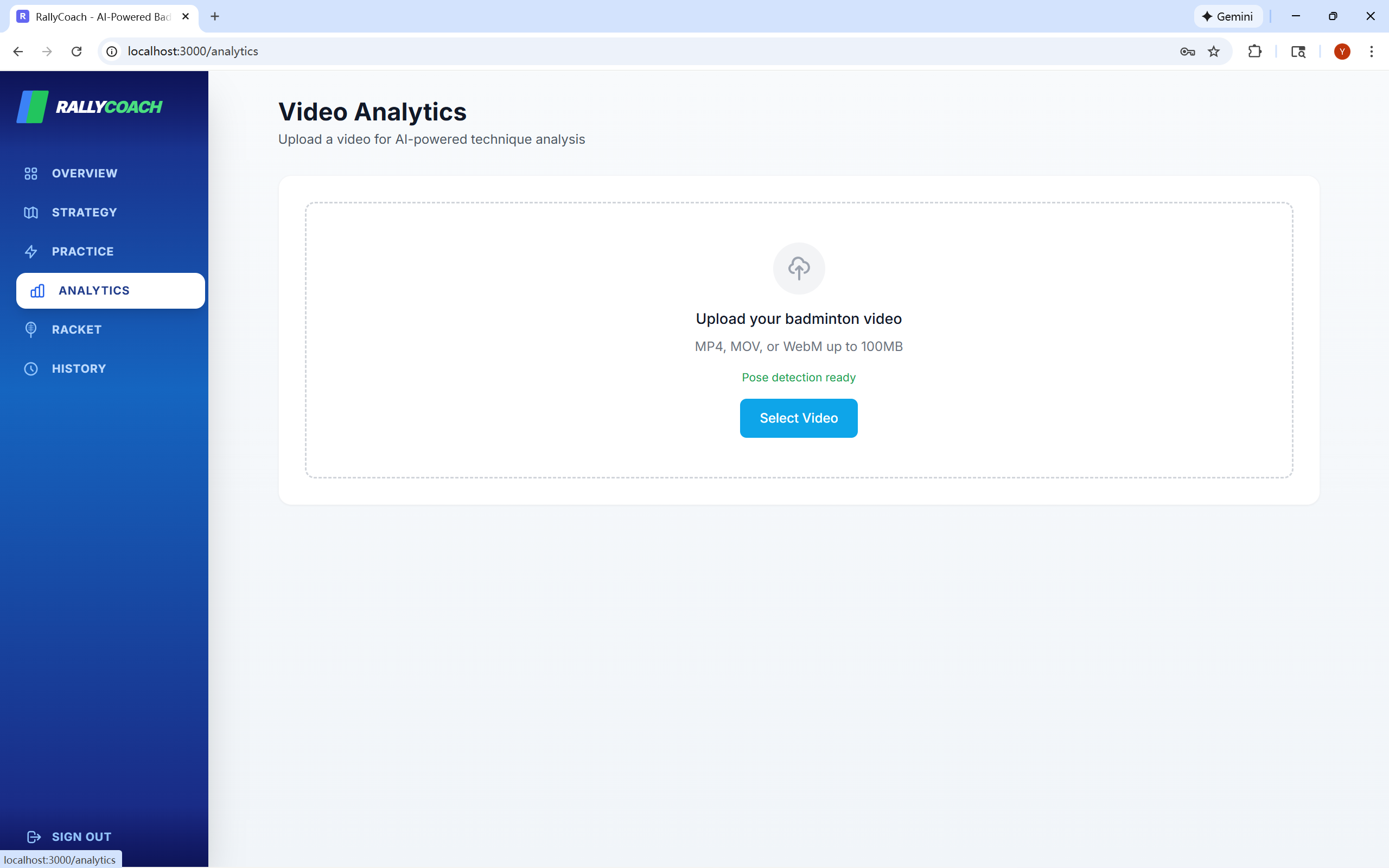Open the browser Extensions puzzle icon
1389x868 pixels.
[1254, 52]
